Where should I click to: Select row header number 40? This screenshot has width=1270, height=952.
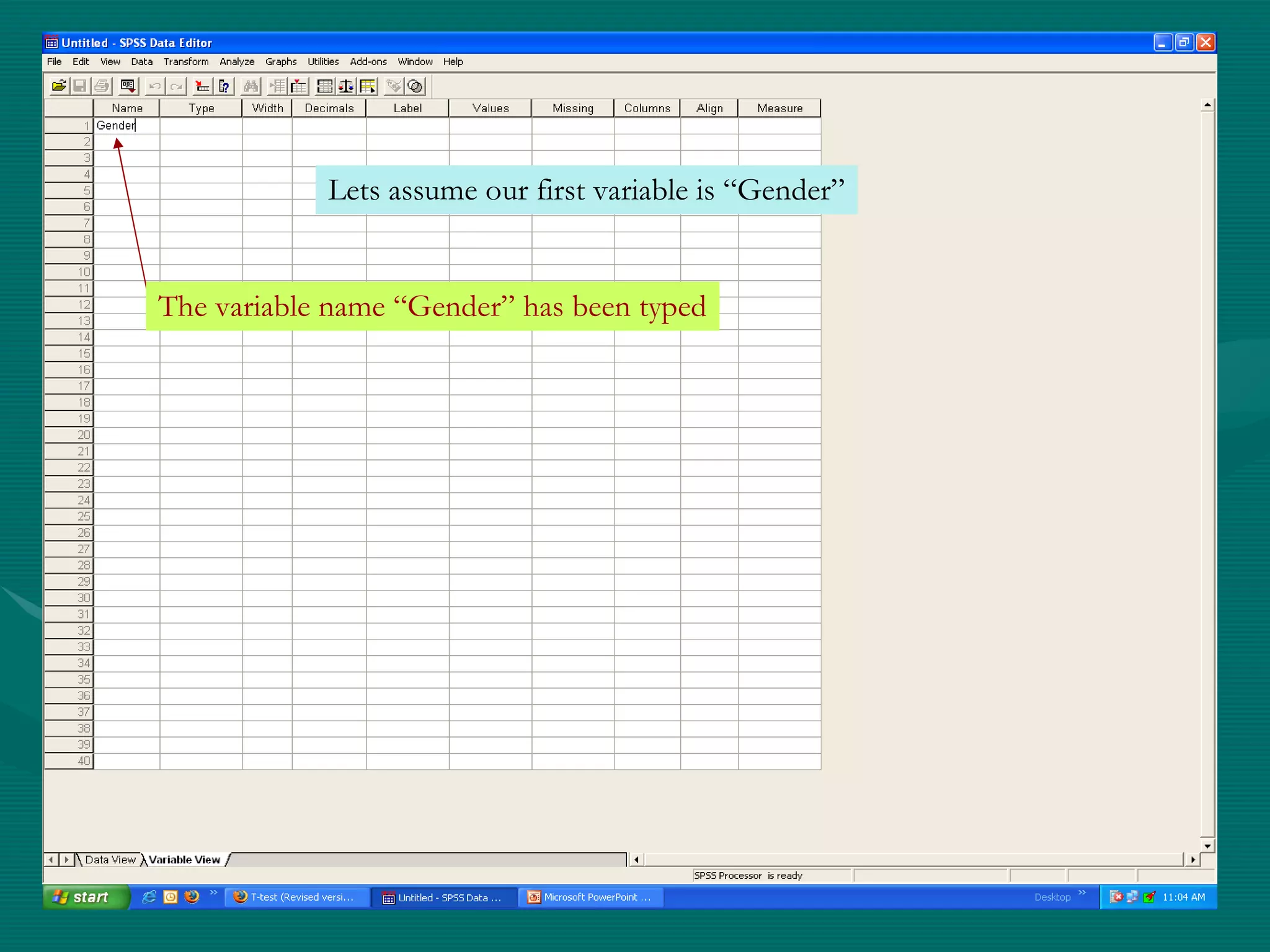pos(69,761)
